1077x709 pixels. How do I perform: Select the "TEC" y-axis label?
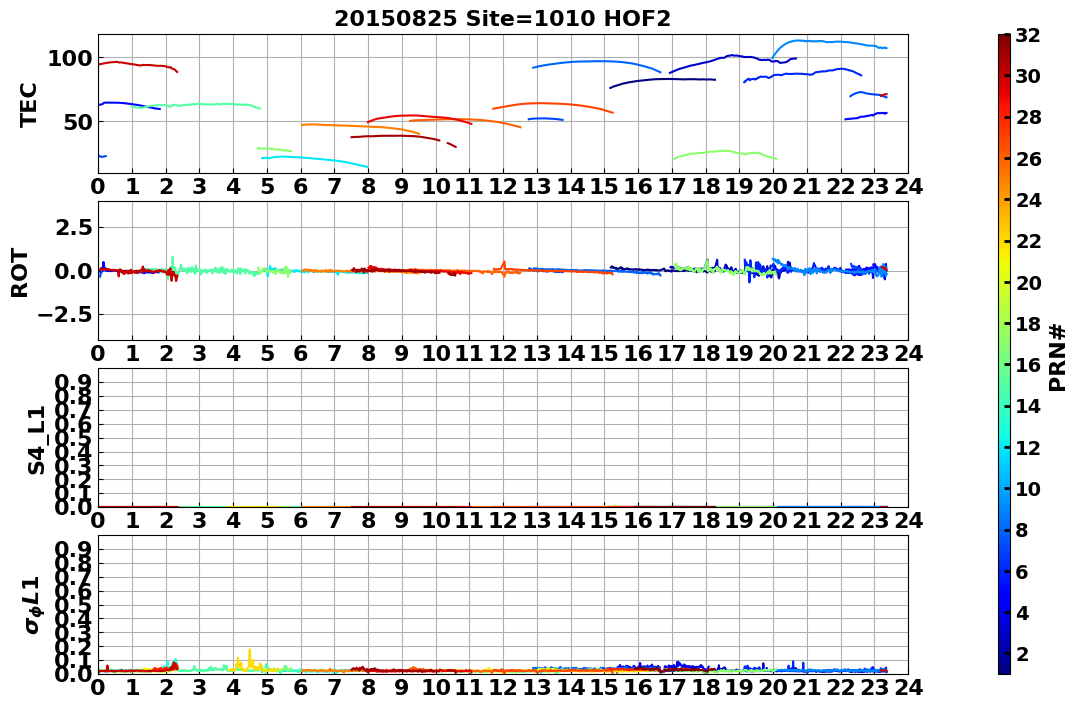tap(28, 104)
